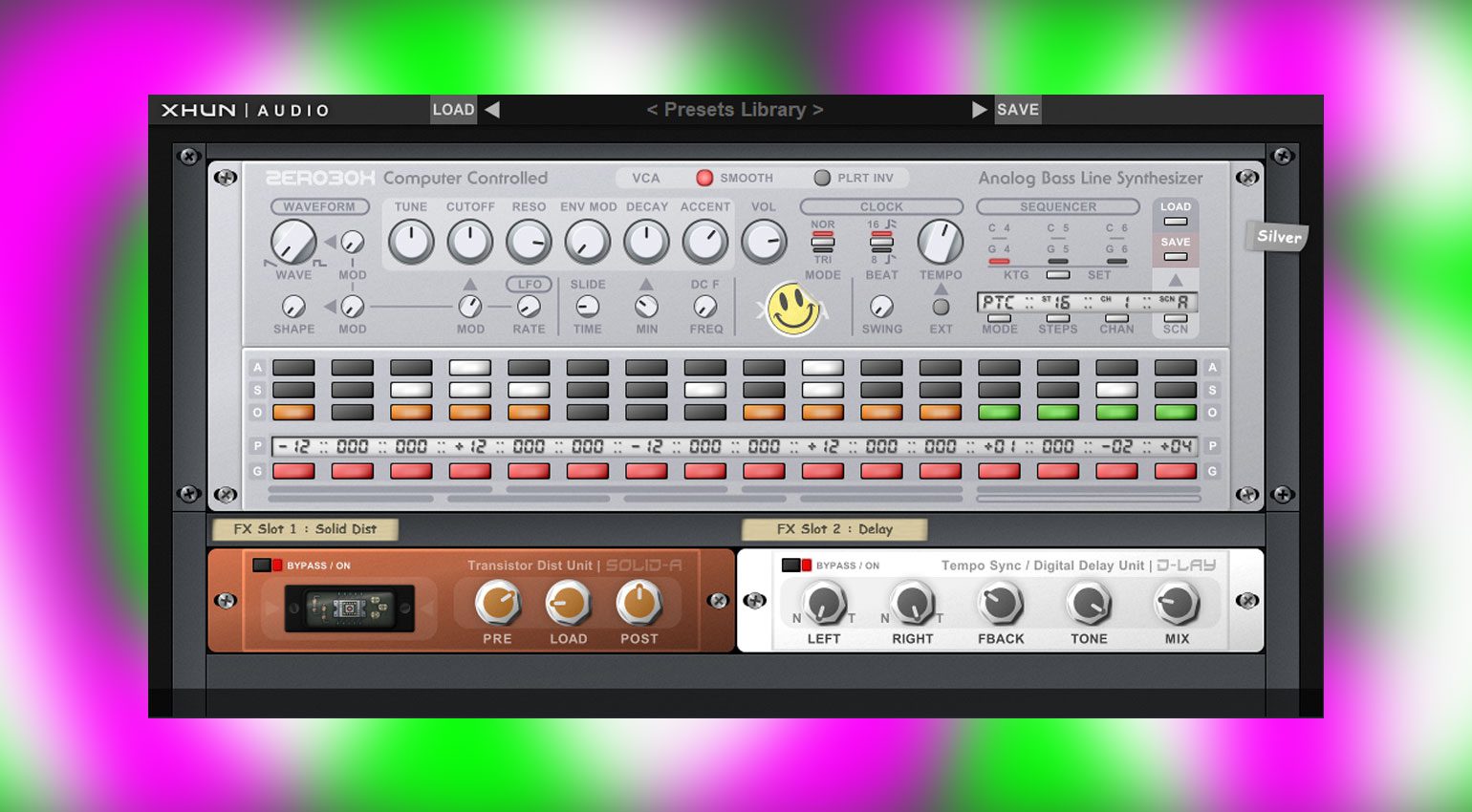Toggle the PLRT INV switch
Image resolution: width=1472 pixels, height=812 pixels.
point(822,178)
